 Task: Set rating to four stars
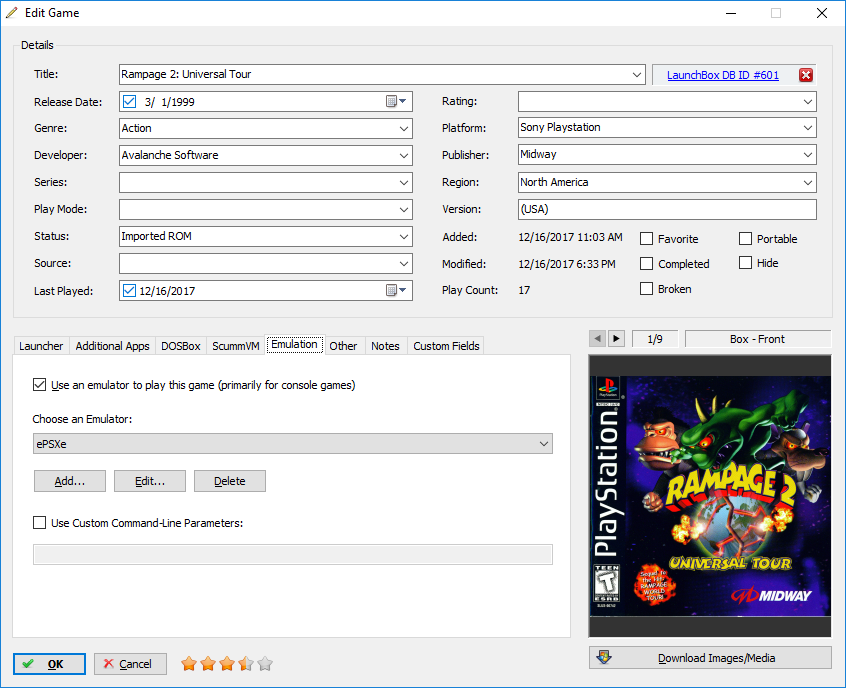click(245, 664)
